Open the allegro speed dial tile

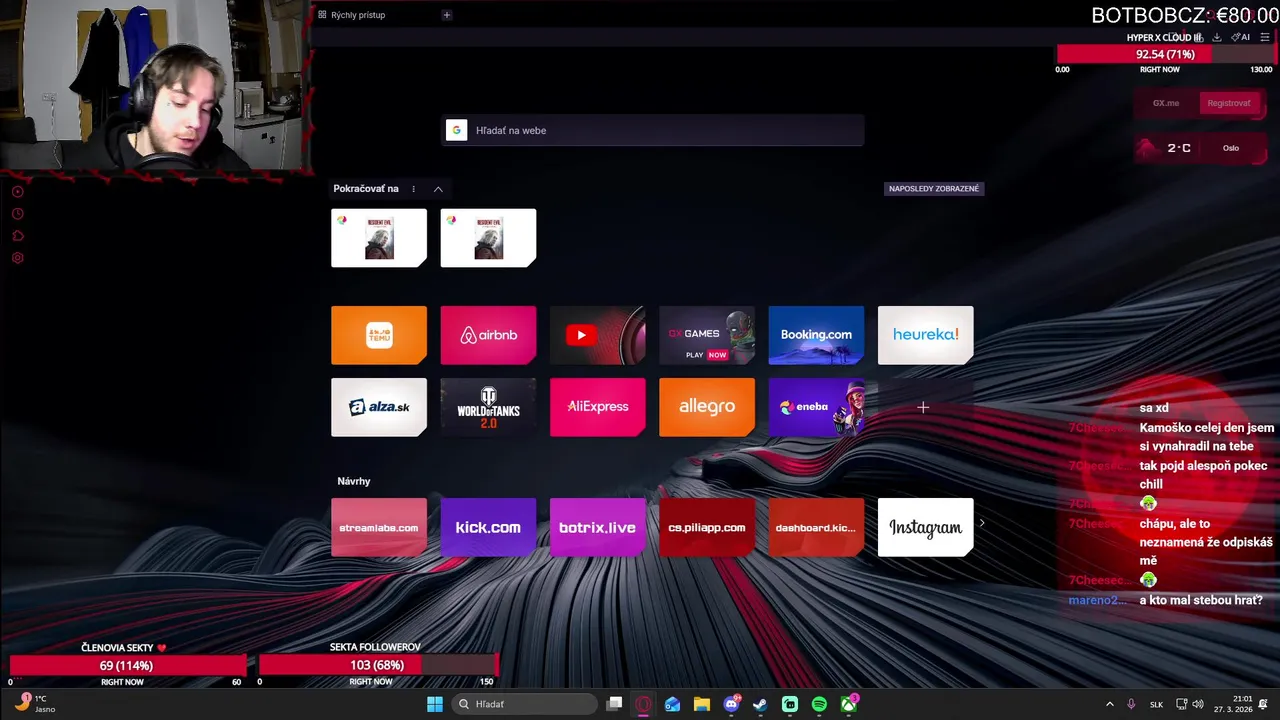pyautogui.click(x=707, y=407)
